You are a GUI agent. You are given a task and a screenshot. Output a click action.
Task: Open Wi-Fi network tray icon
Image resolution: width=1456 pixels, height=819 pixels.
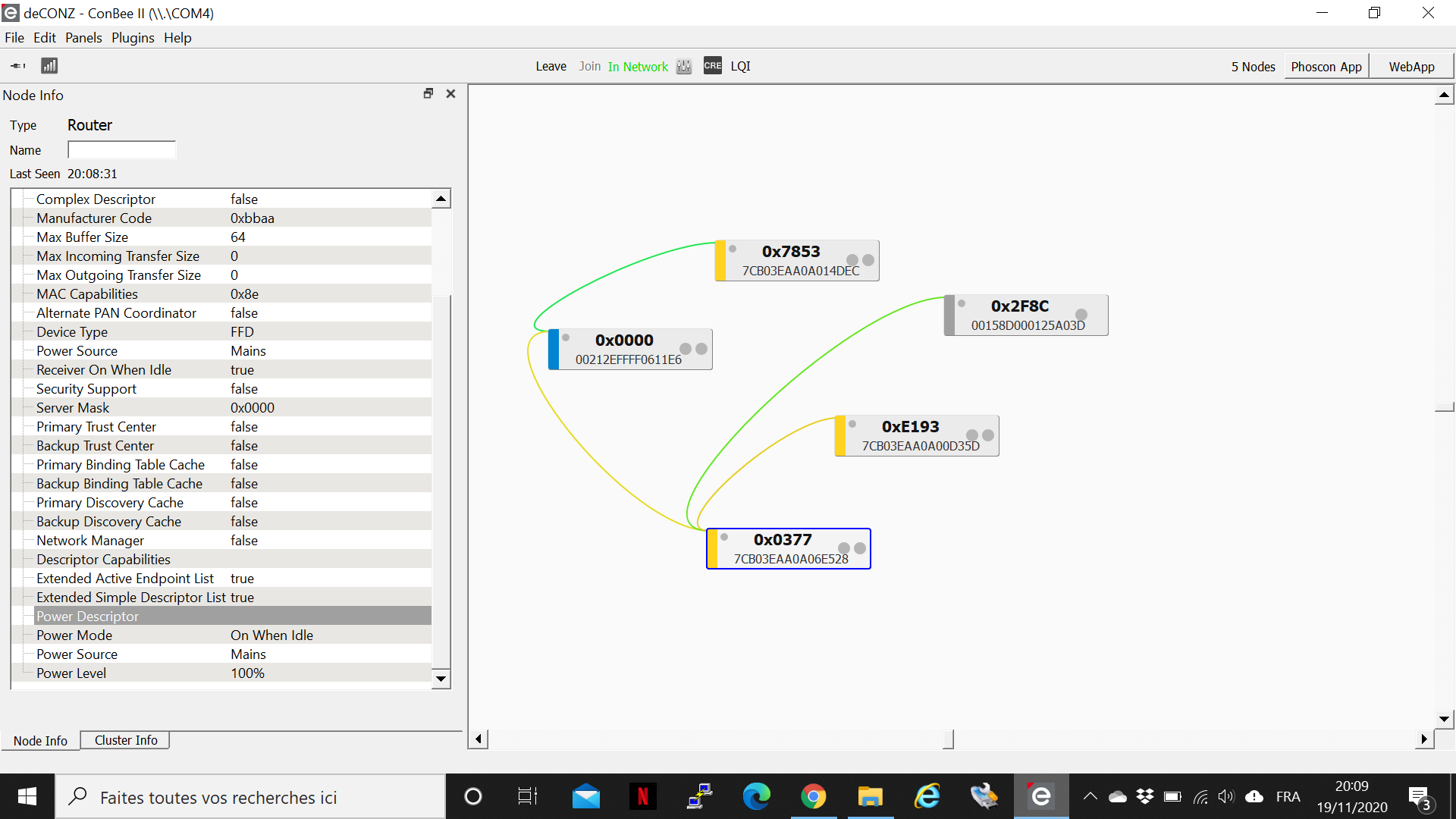[1200, 797]
